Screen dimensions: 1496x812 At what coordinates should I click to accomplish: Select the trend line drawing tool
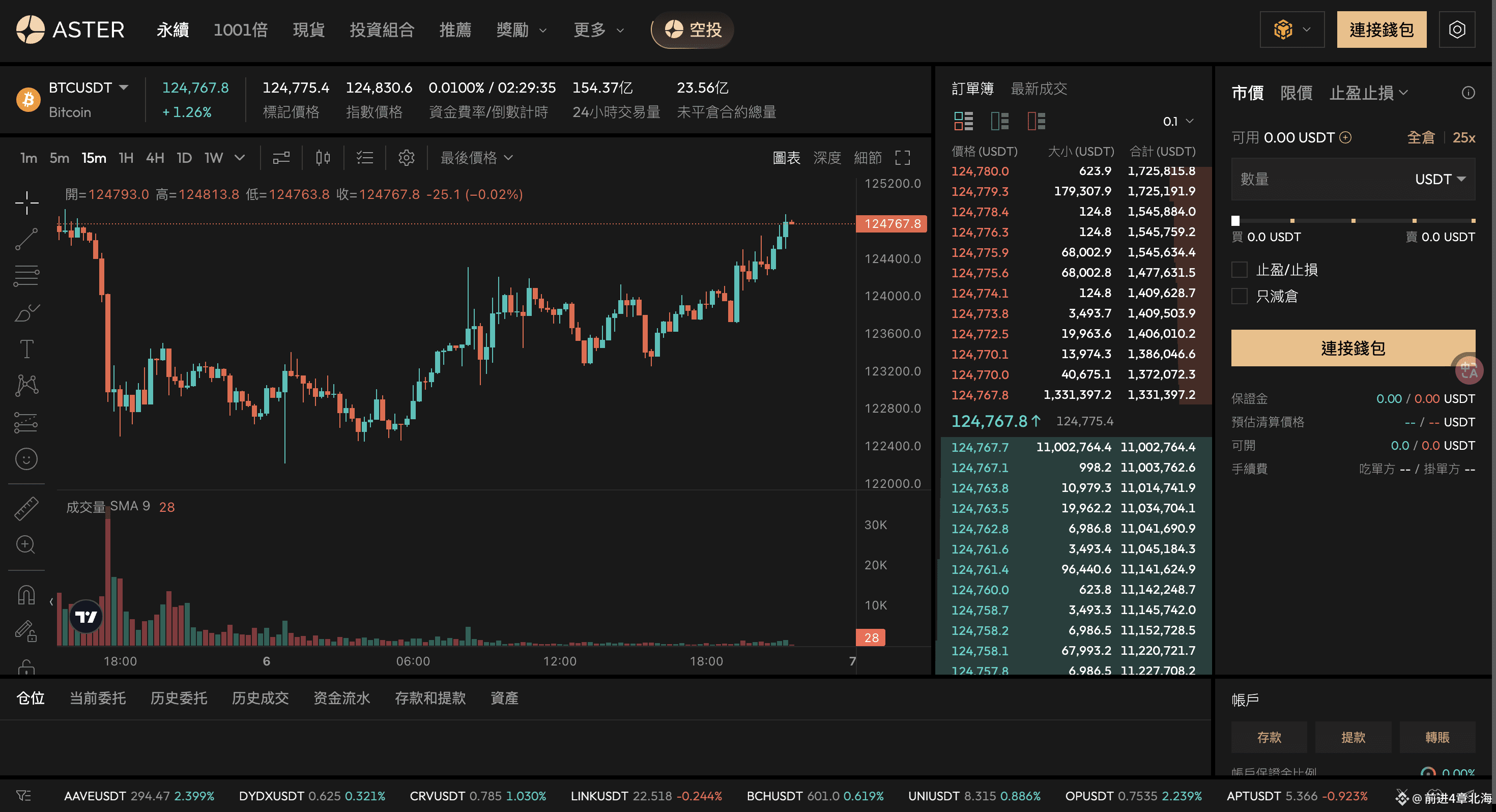tap(26, 239)
